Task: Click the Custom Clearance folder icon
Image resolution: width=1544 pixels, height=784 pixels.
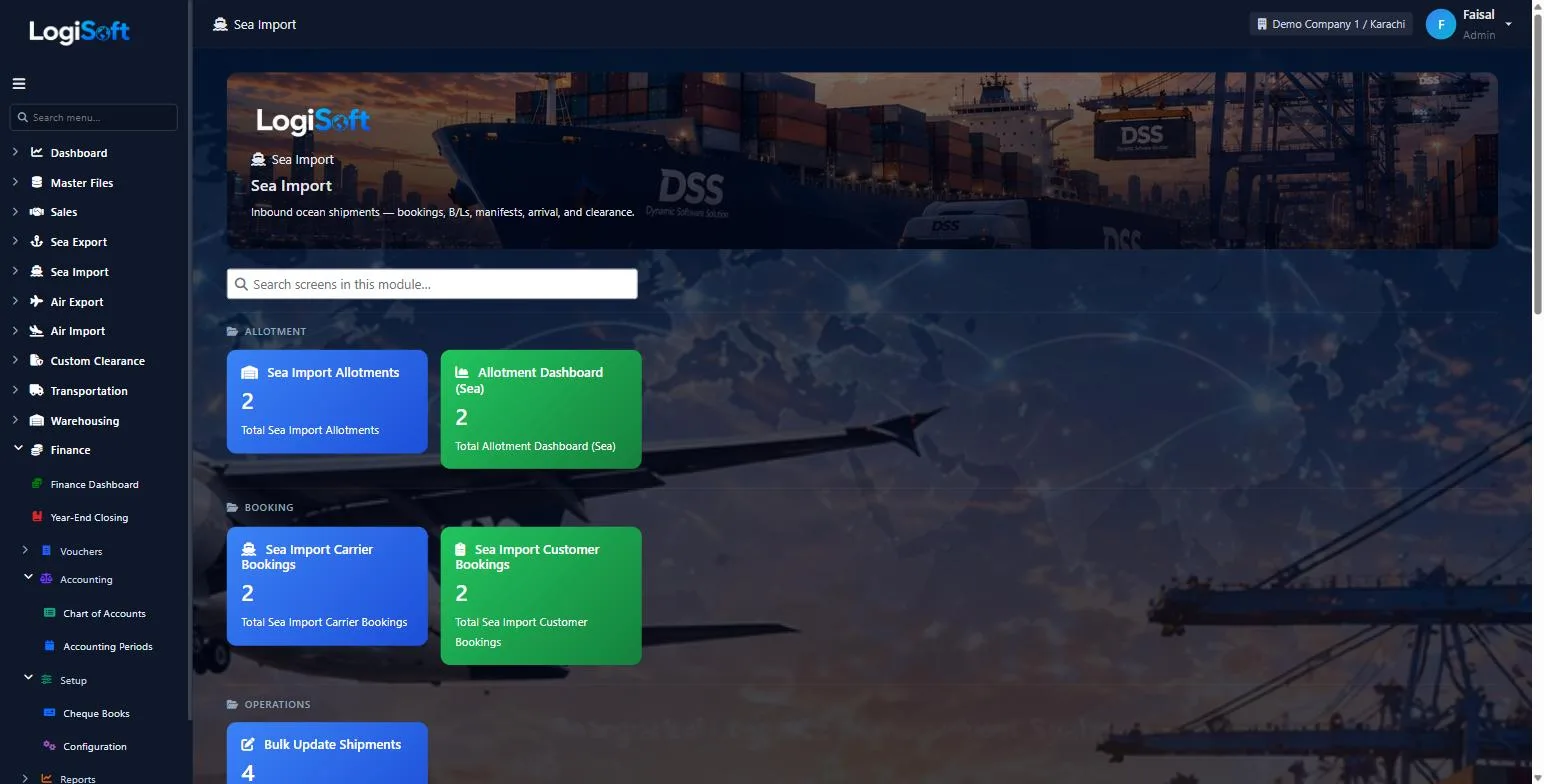Action: click(x=37, y=361)
